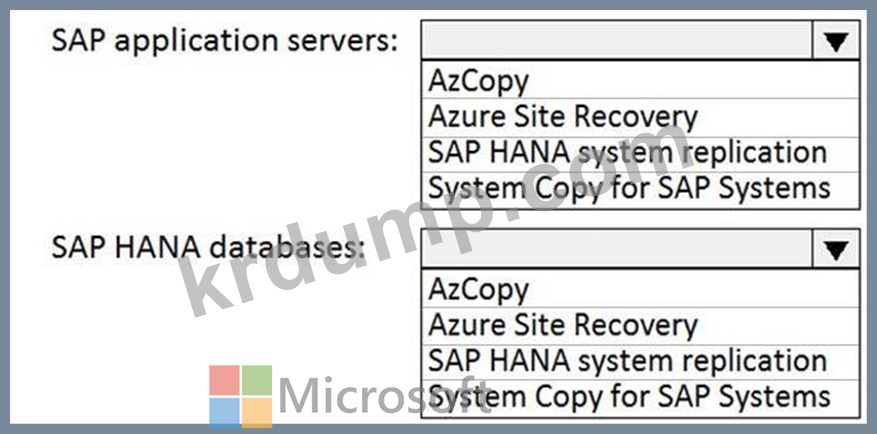Select Azure Site Recovery for SAP application servers
Viewport: 877px width, 434px height.
(640, 117)
